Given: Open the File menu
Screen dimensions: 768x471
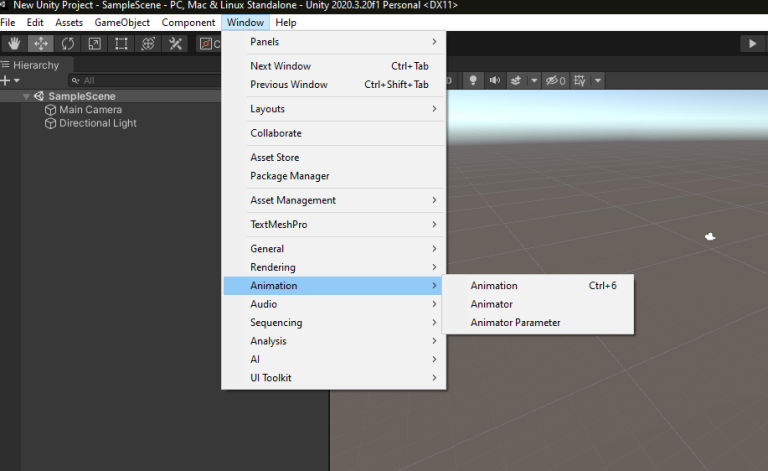Looking at the screenshot, I should (8, 23).
